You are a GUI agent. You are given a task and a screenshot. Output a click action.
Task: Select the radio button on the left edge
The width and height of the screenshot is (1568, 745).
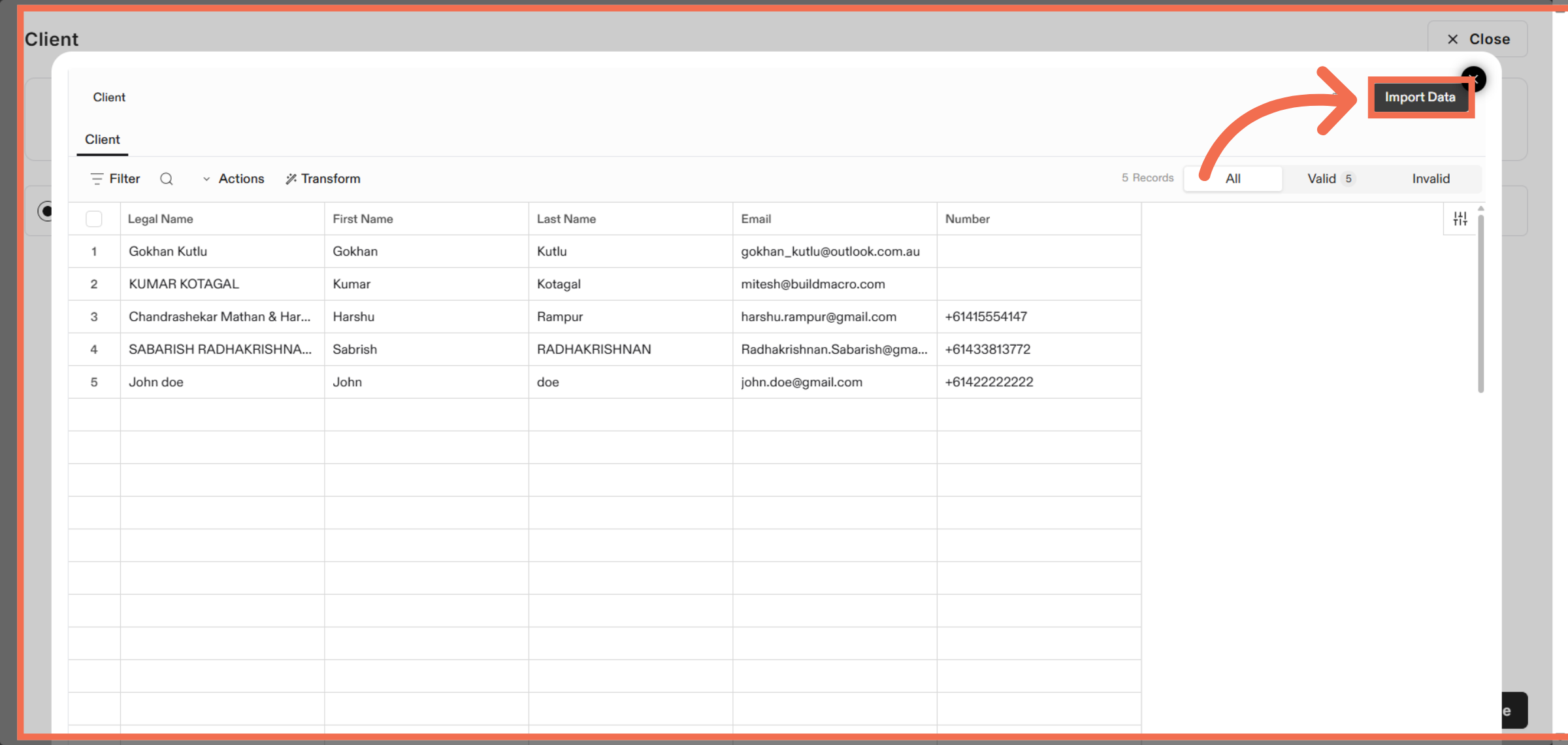[46, 210]
